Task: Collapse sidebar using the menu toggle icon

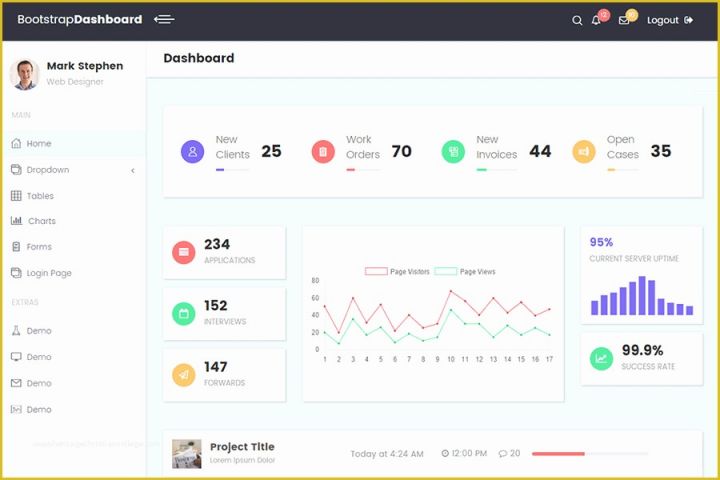Action: tap(164, 19)
